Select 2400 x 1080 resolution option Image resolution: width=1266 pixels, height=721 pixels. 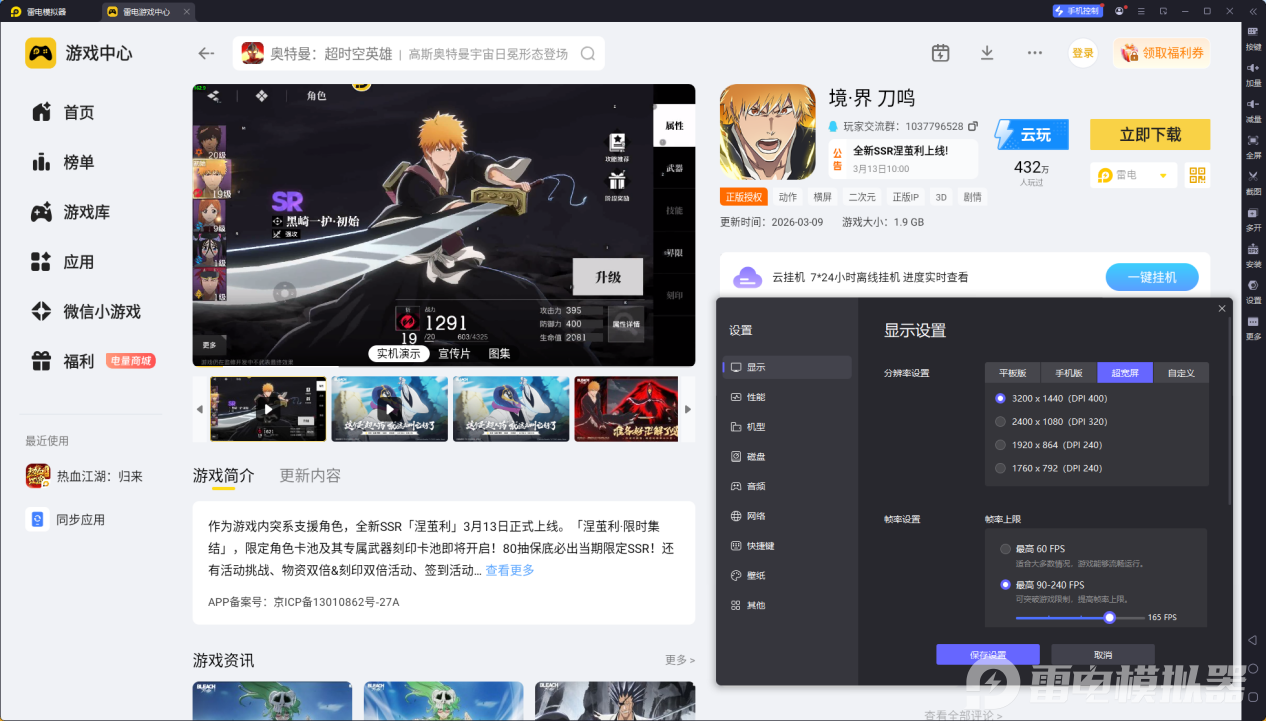[x=1000, y=422]
